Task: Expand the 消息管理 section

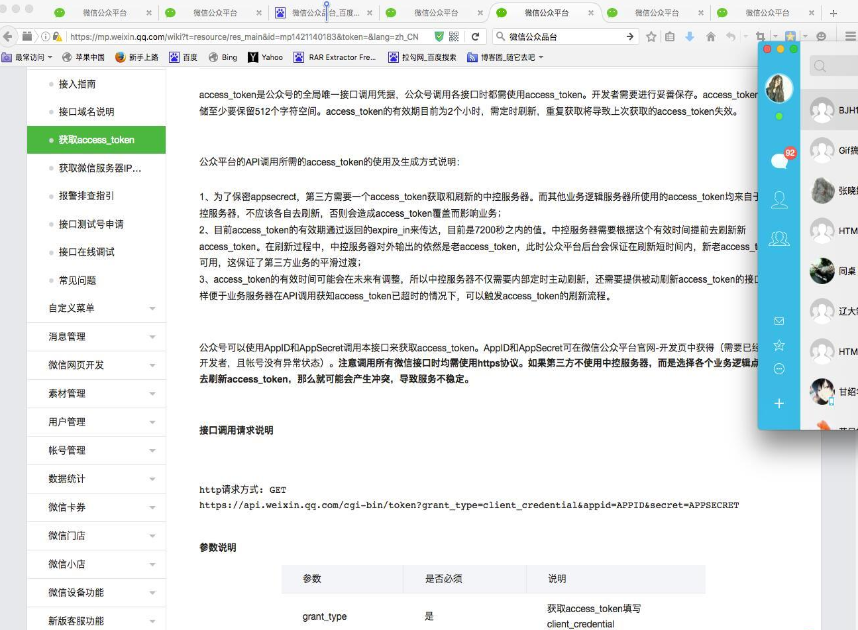Action: click(96, 337)
